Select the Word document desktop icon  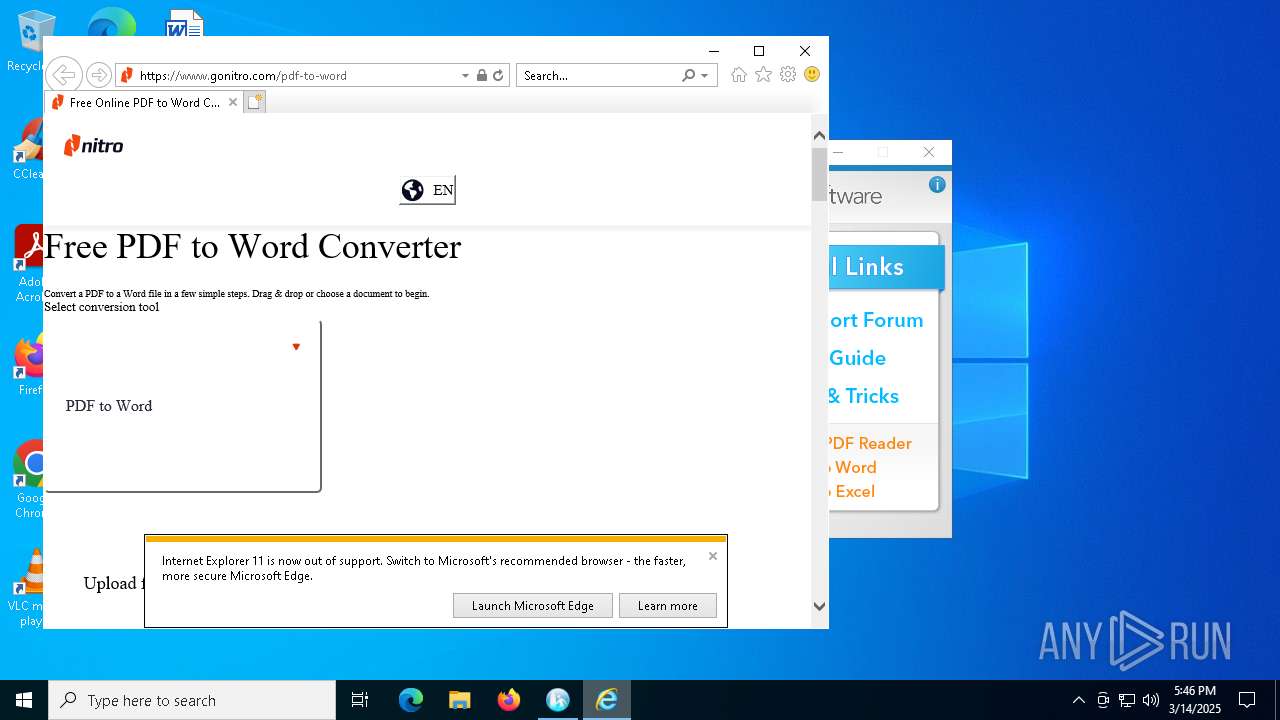pyautogui.click(x=185, y=24)
